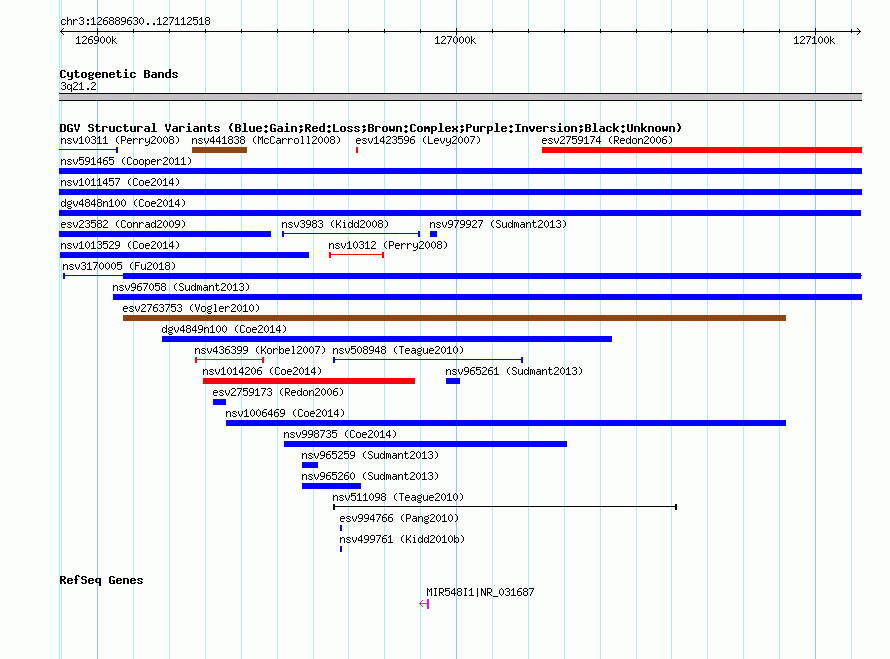Select the brown bar under esv2763753
Viewport: 890px width, 659px height.
454,318
